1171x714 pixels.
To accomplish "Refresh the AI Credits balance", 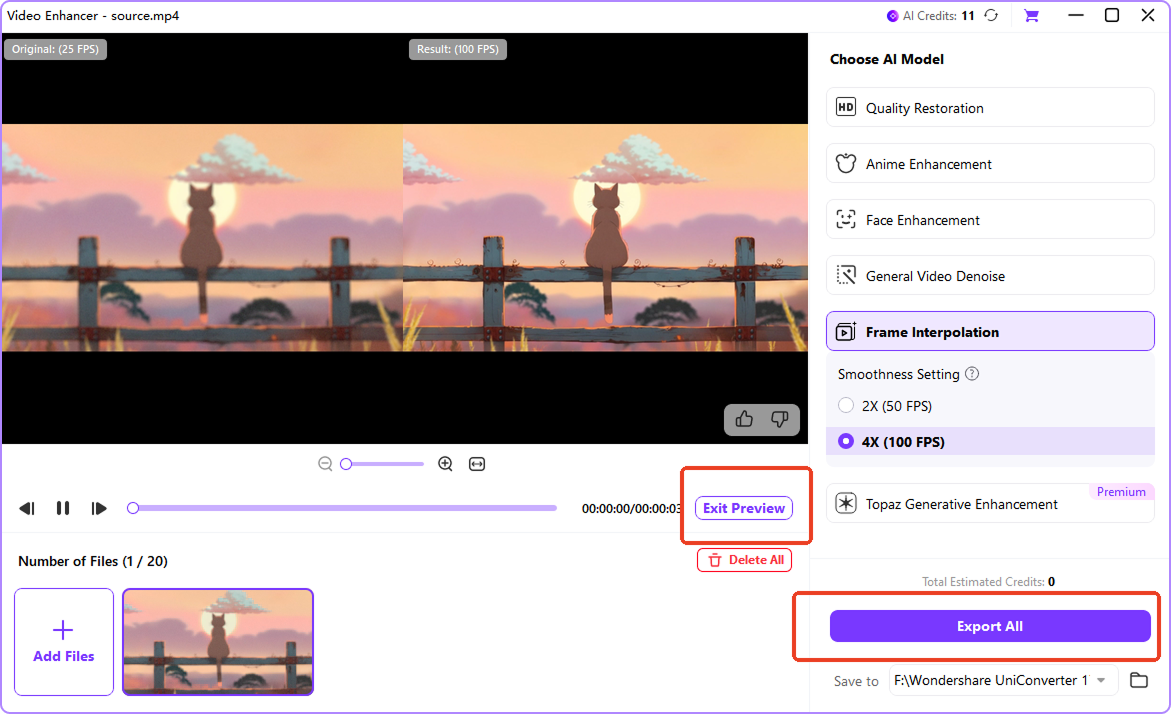I will click(x=990, y=16).
